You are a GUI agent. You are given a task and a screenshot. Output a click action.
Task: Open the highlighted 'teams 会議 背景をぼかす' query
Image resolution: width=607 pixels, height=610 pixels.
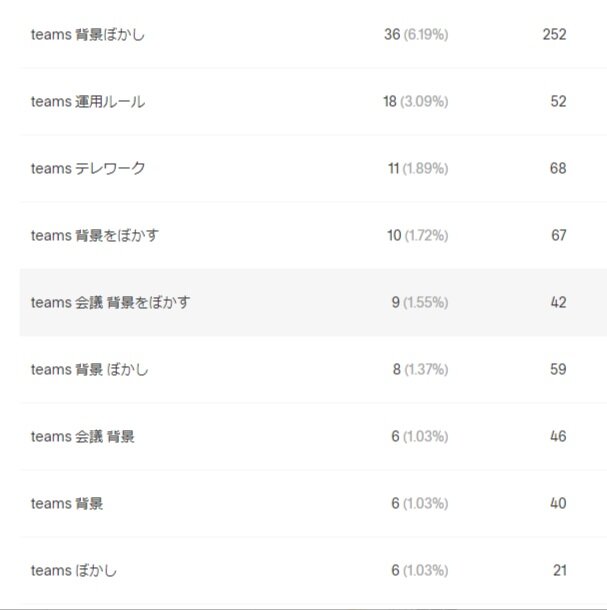(110, 303)
